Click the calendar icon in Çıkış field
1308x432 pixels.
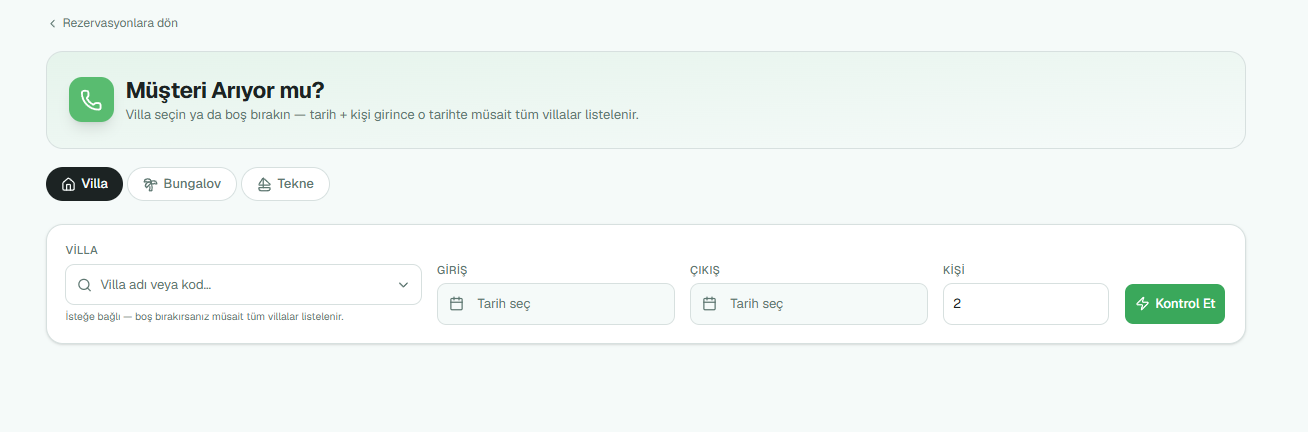click(709, 304)
